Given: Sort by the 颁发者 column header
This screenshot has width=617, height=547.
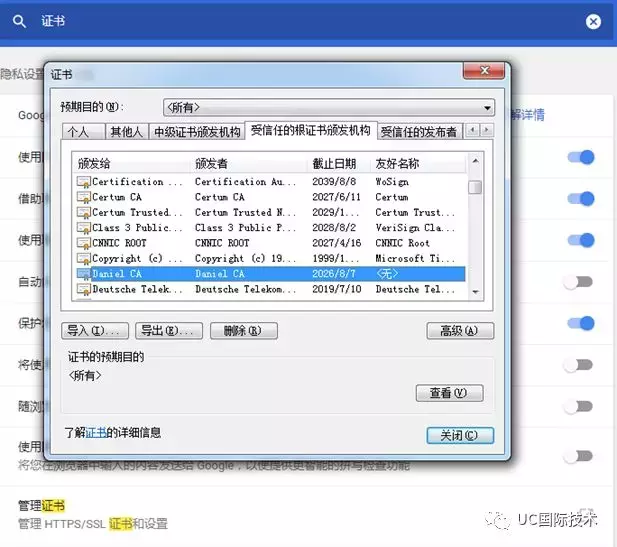Looking at the screenshot, I should point(248,163).
